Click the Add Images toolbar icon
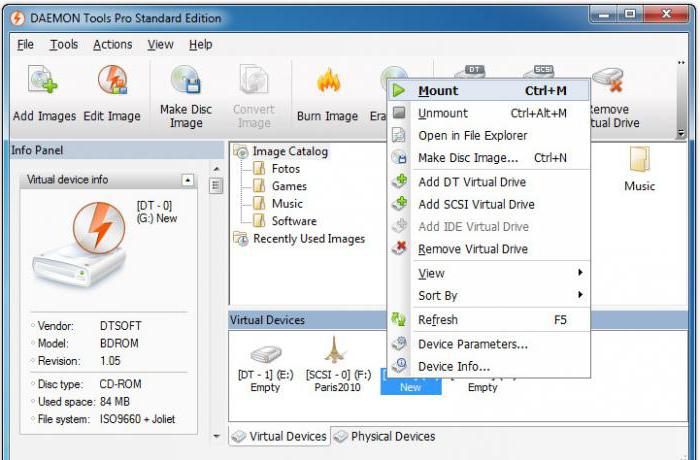 44,80
